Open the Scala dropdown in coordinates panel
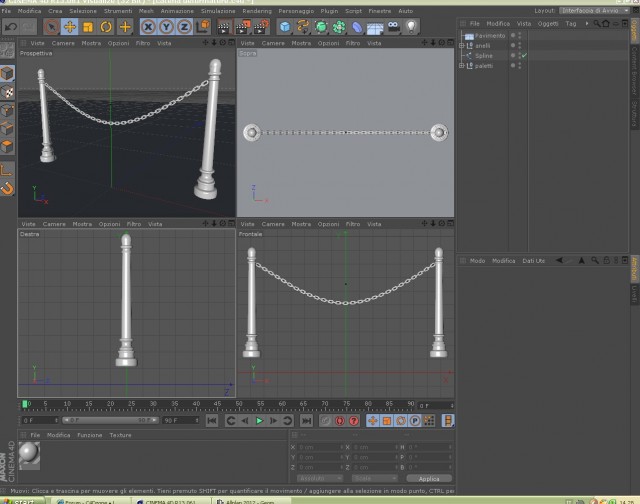 (x=374, y=478)
